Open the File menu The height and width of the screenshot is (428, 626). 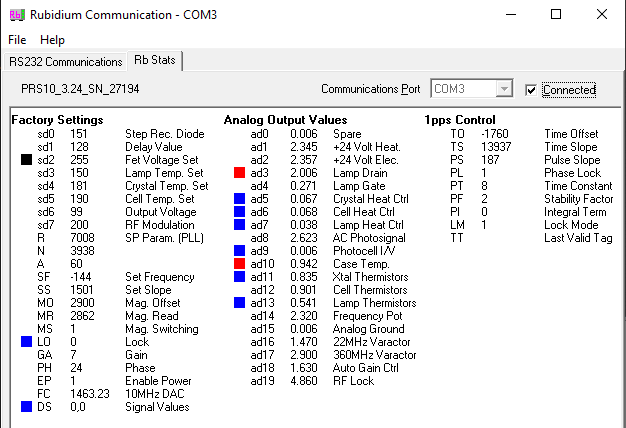(x=17, y=40)
